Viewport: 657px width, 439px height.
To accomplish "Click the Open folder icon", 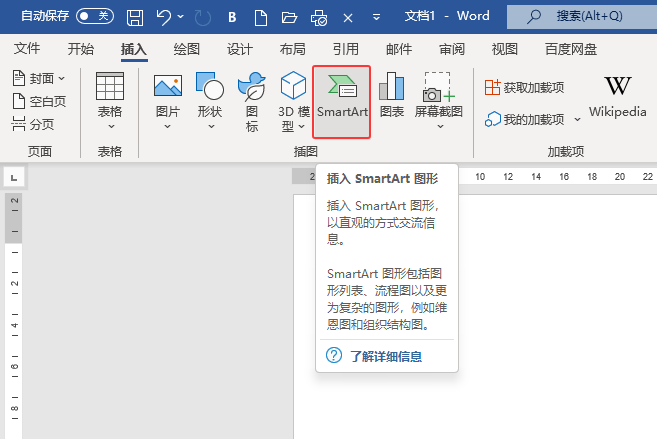I will (x=289, y=18).
